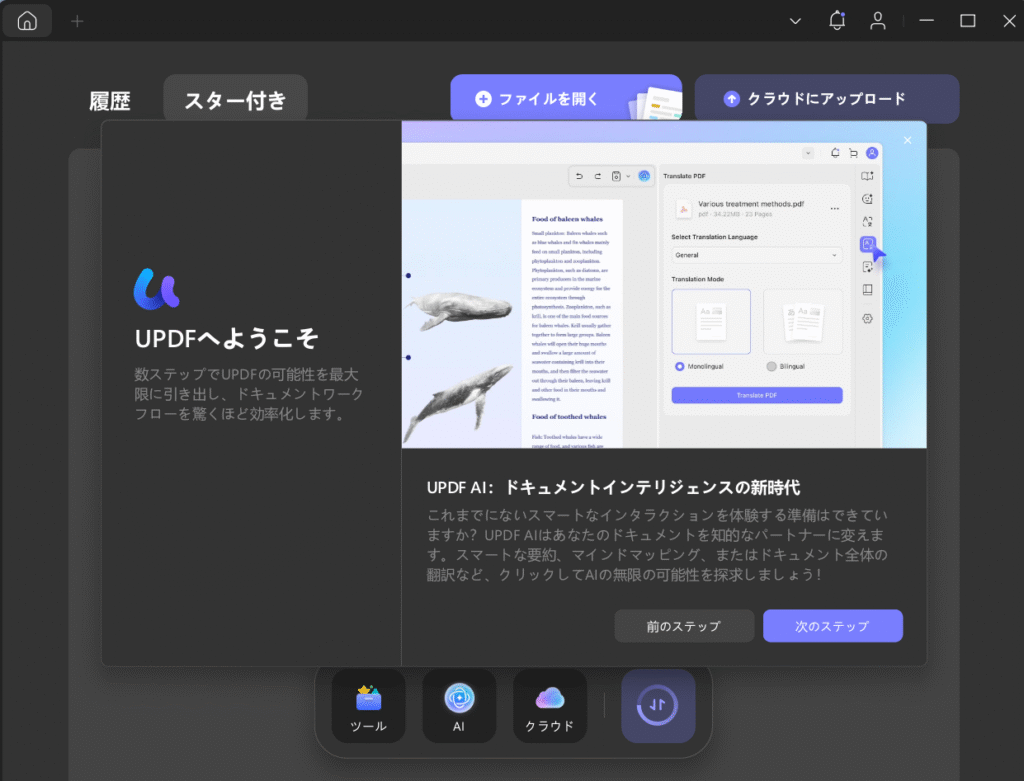Click the circular arrows icon in the dock
The width and height of the screenshot is (1024, 781).
coord(658,706)
